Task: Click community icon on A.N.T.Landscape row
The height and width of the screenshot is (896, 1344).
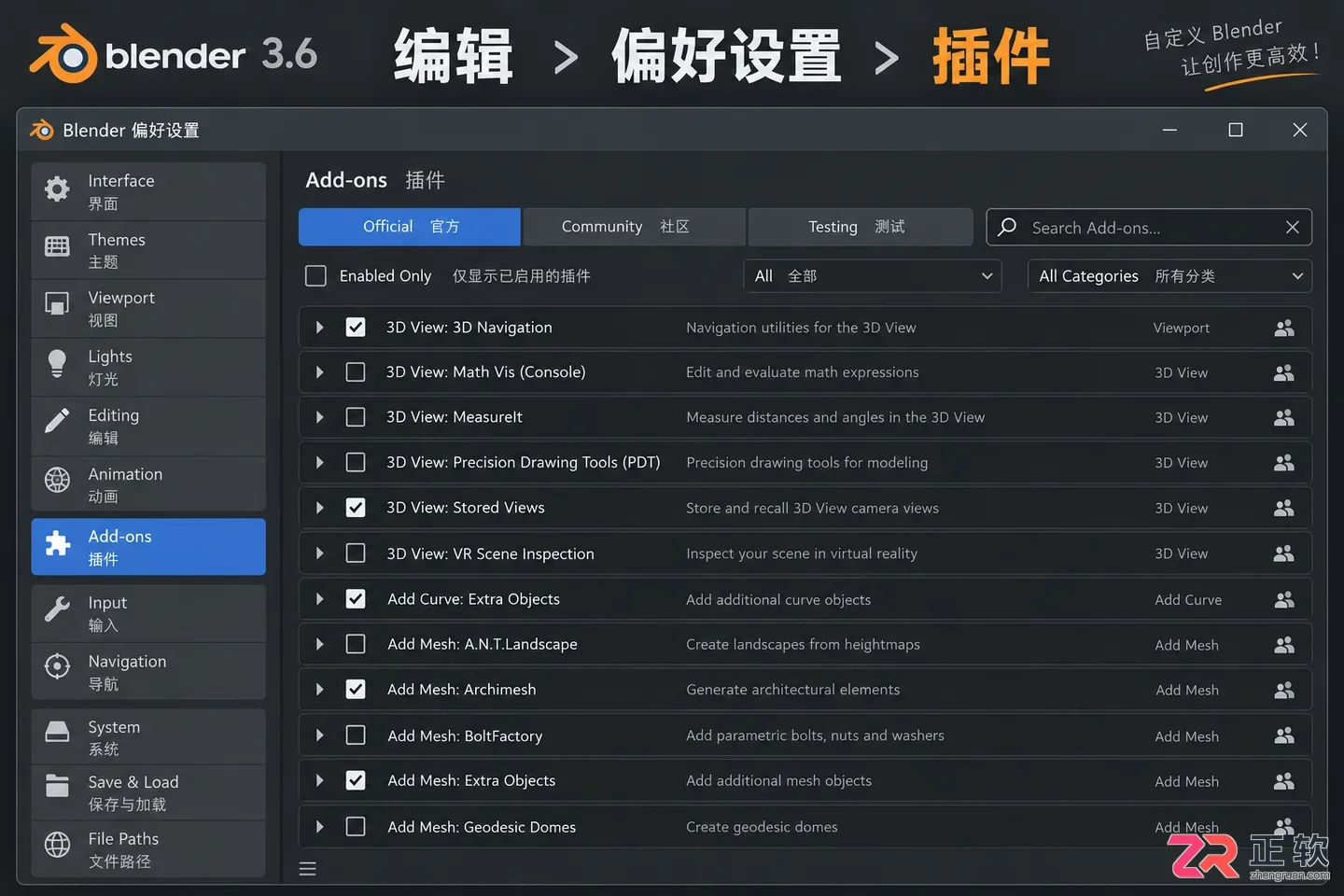Action: pos(1284,645)
